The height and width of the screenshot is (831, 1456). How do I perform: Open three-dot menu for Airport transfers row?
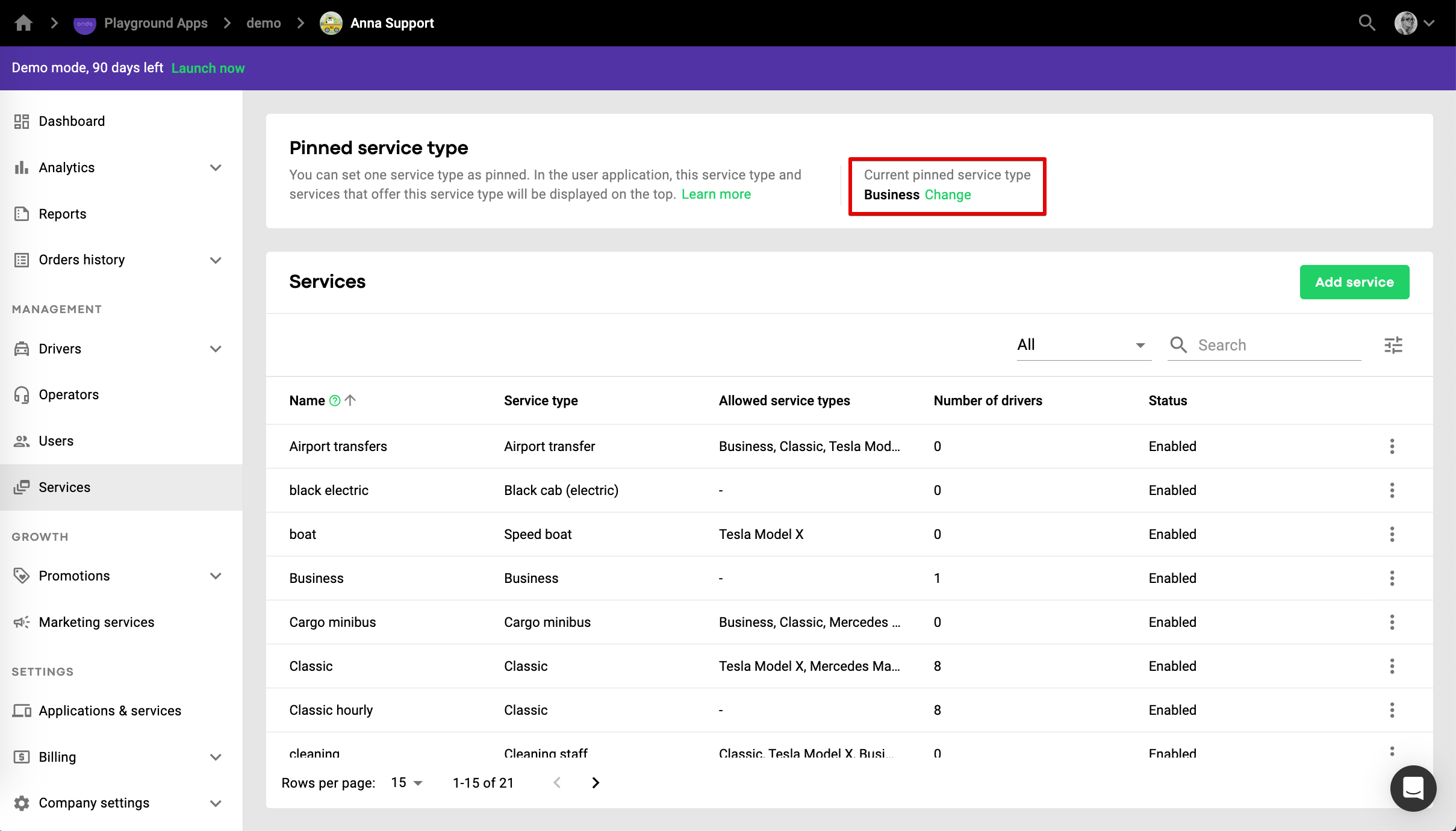(x=1392, y=446)
